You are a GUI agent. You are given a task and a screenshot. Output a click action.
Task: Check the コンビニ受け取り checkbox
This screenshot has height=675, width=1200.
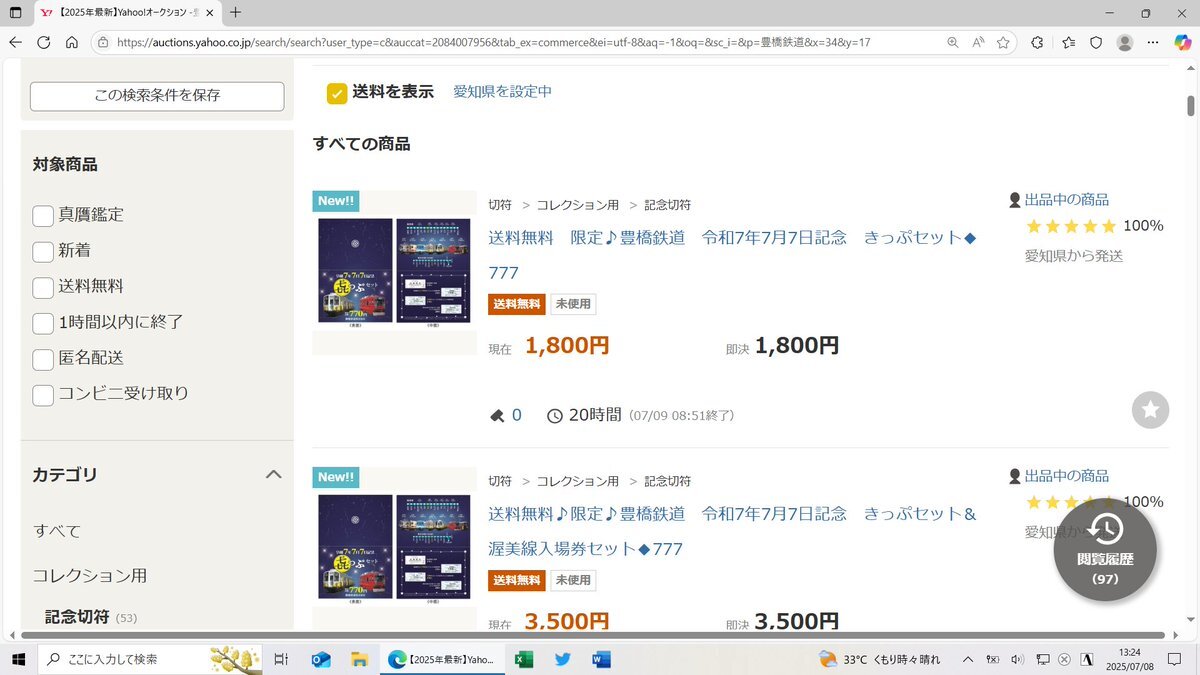(x=43, y=395)
